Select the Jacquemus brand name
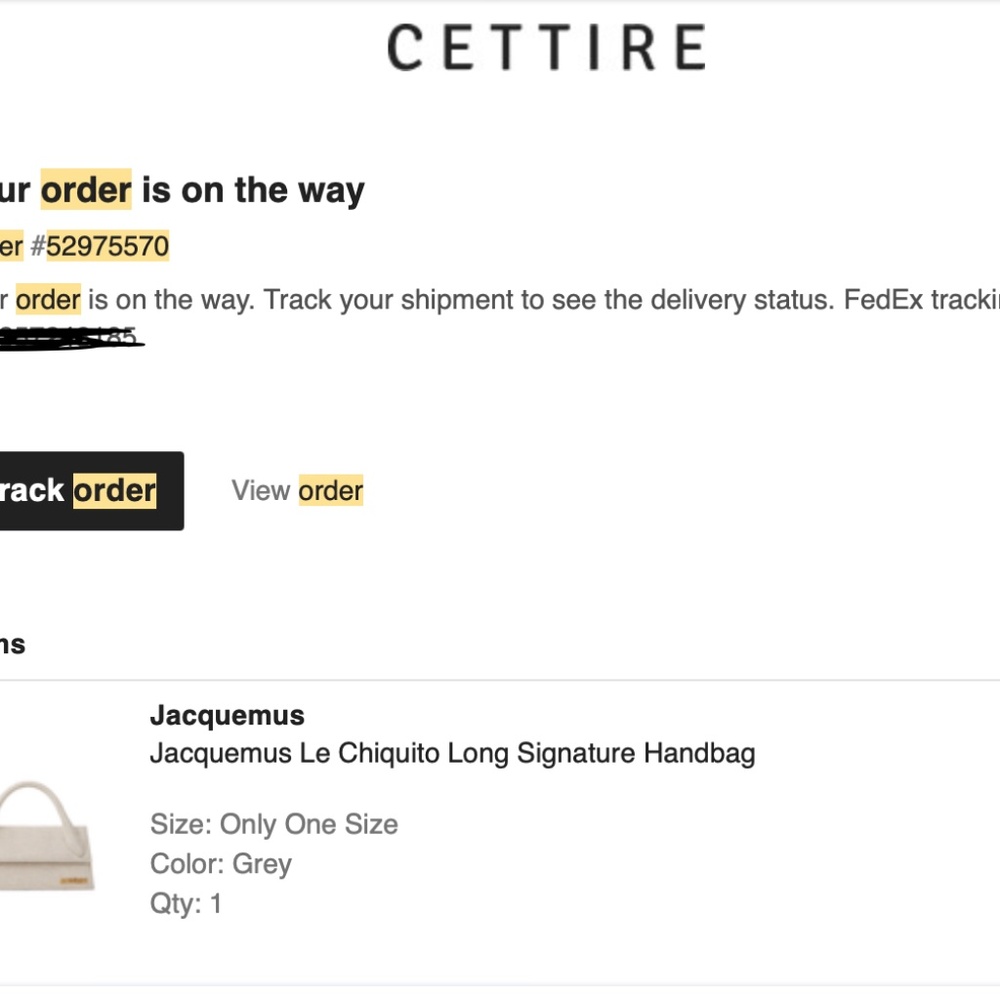Image resolution: width=1000 pixels, height=1000 pixels. (227, 715)
